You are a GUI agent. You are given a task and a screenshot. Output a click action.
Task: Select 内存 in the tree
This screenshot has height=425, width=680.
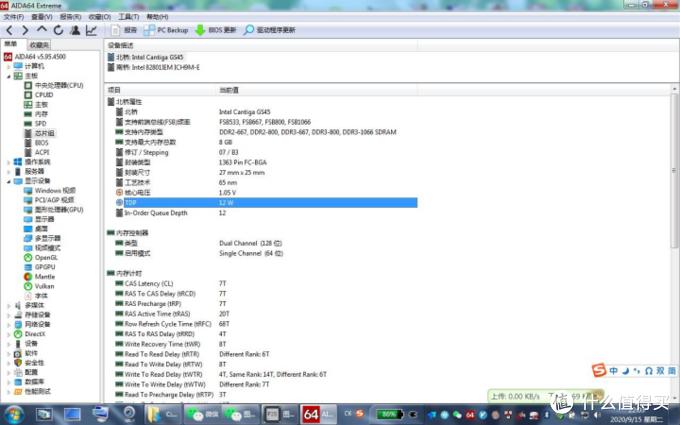[x=36, y=114]
